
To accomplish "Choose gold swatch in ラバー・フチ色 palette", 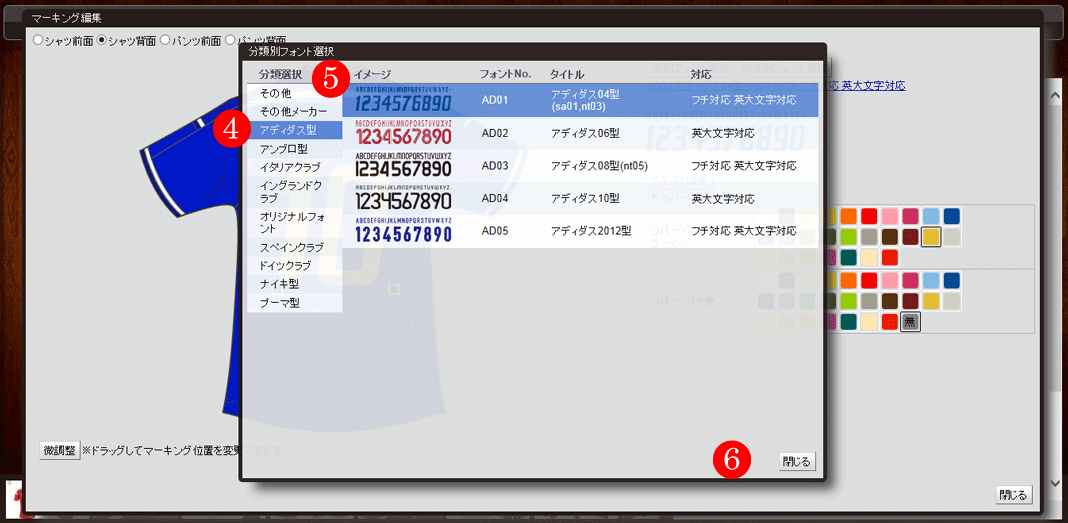I will [931, 301].
